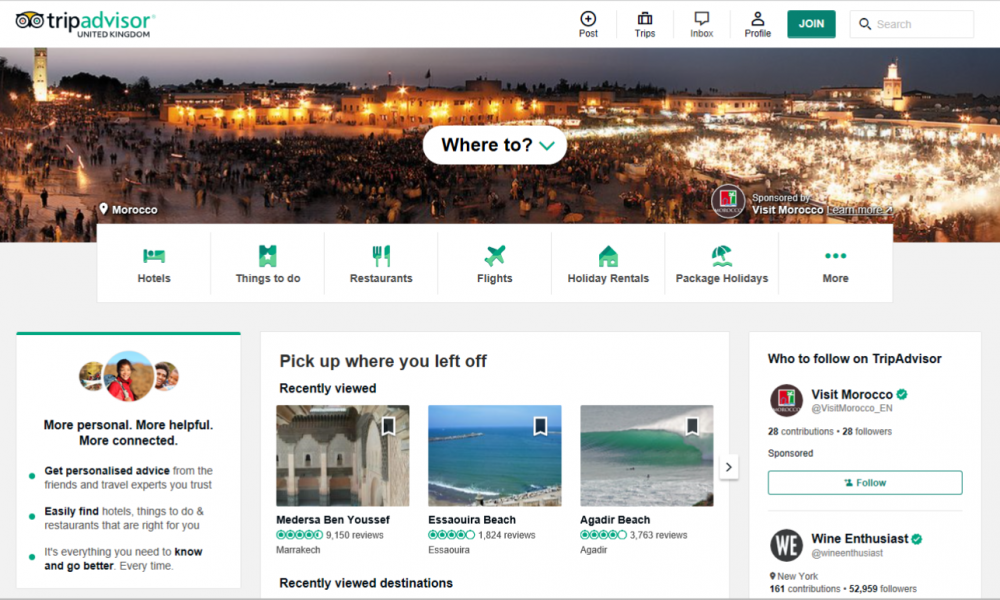
Task: Click Medersa Ben Youssef rating bubbles
Action: point(299,535)
